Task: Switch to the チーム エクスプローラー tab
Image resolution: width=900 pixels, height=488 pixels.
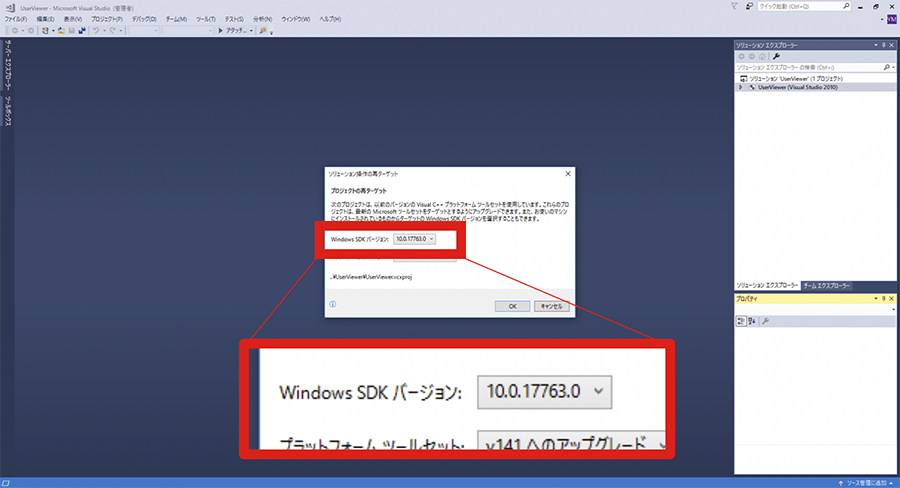Action: pyautogui.click(x=827, y=285)
